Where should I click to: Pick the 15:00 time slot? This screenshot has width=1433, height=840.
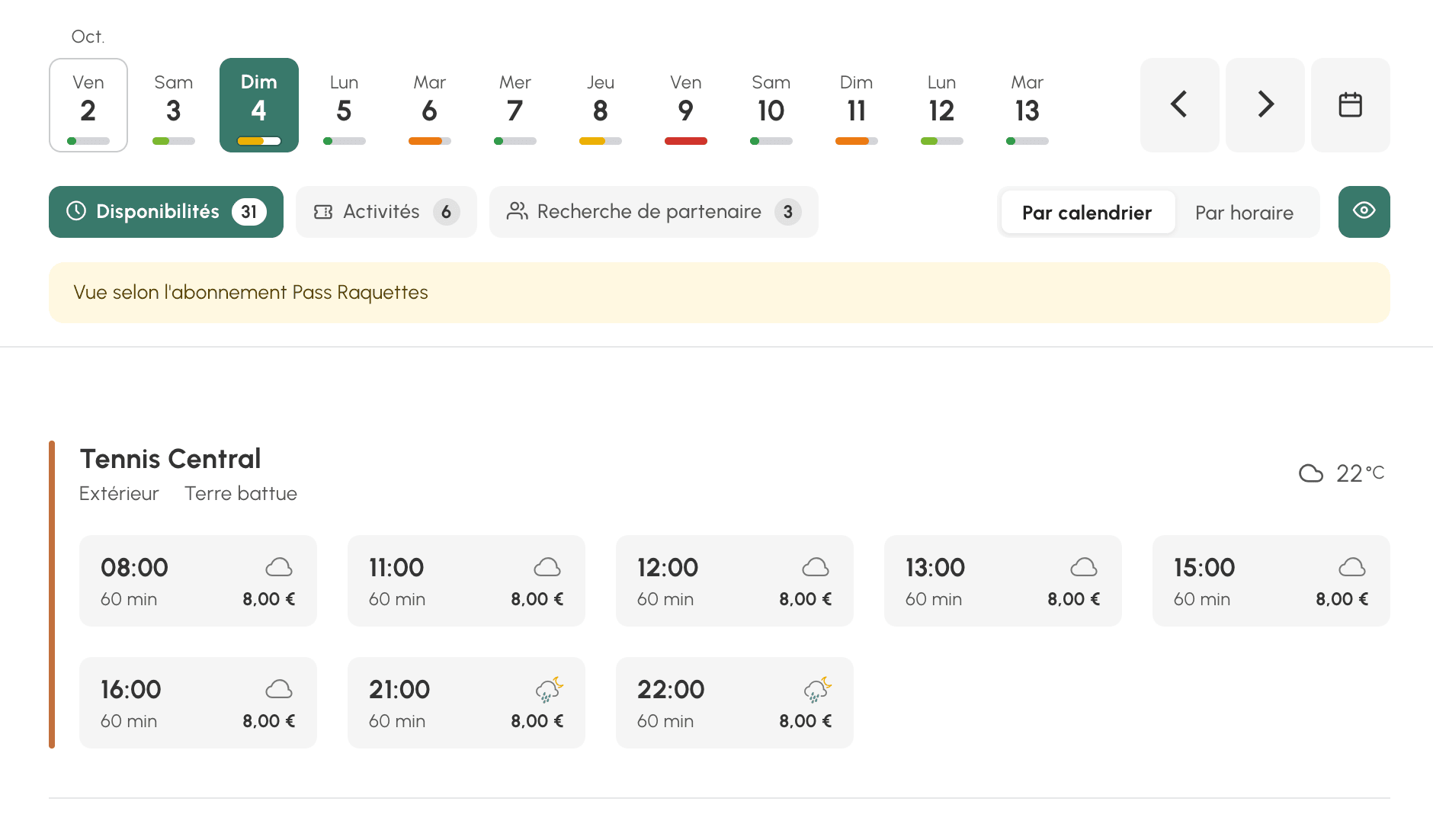tap(1271, 581)
